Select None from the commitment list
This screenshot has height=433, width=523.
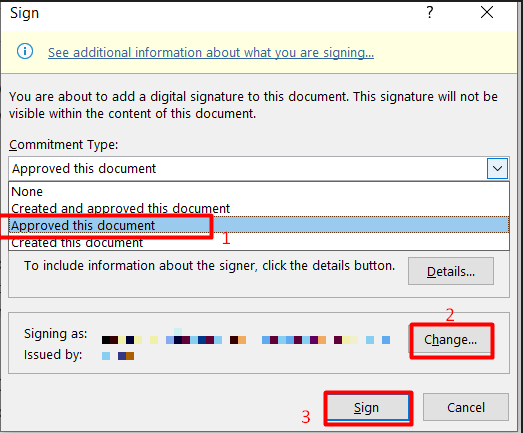[259, 191]
